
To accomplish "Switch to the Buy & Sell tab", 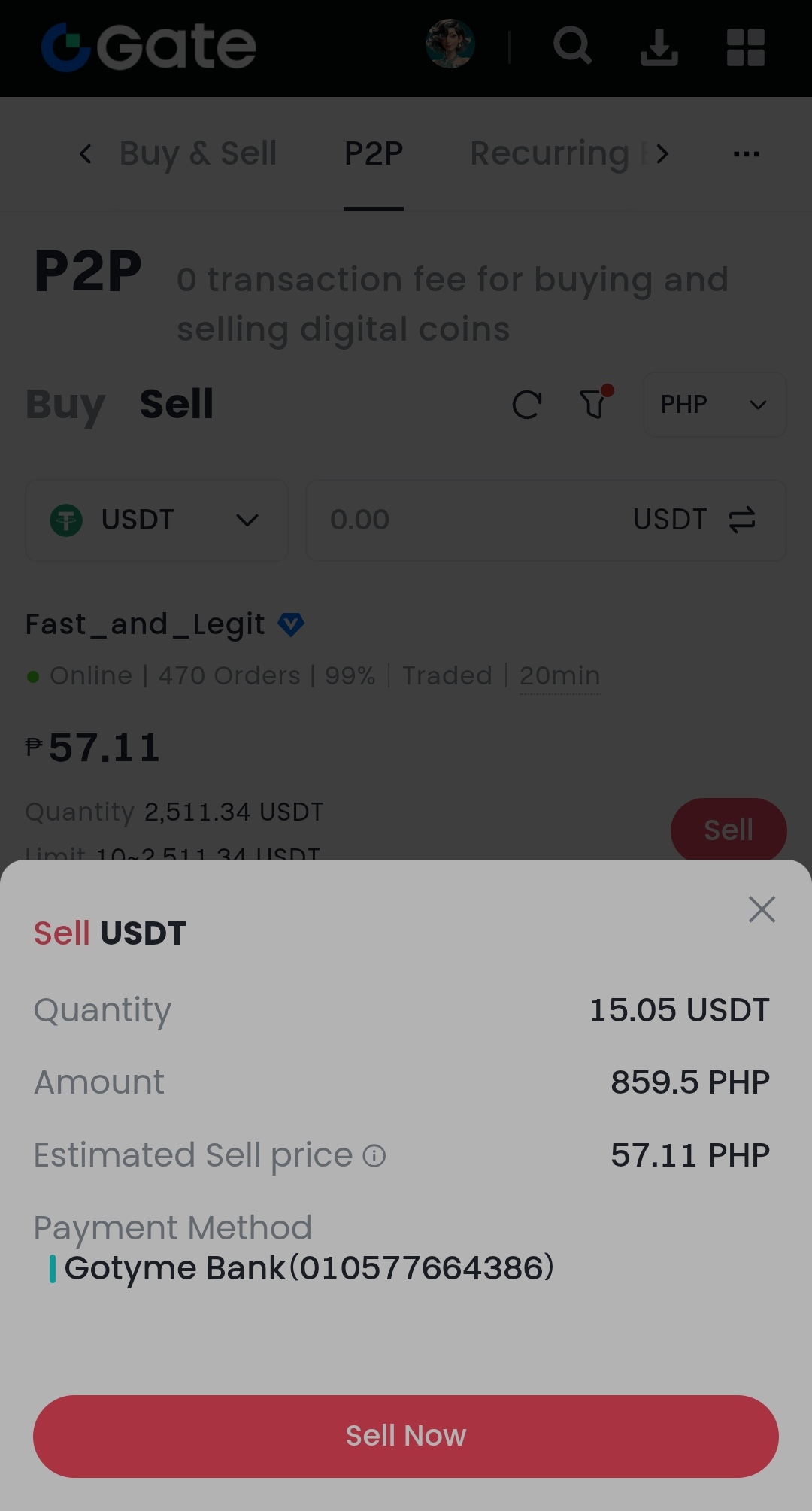I will tap(198, 153).
